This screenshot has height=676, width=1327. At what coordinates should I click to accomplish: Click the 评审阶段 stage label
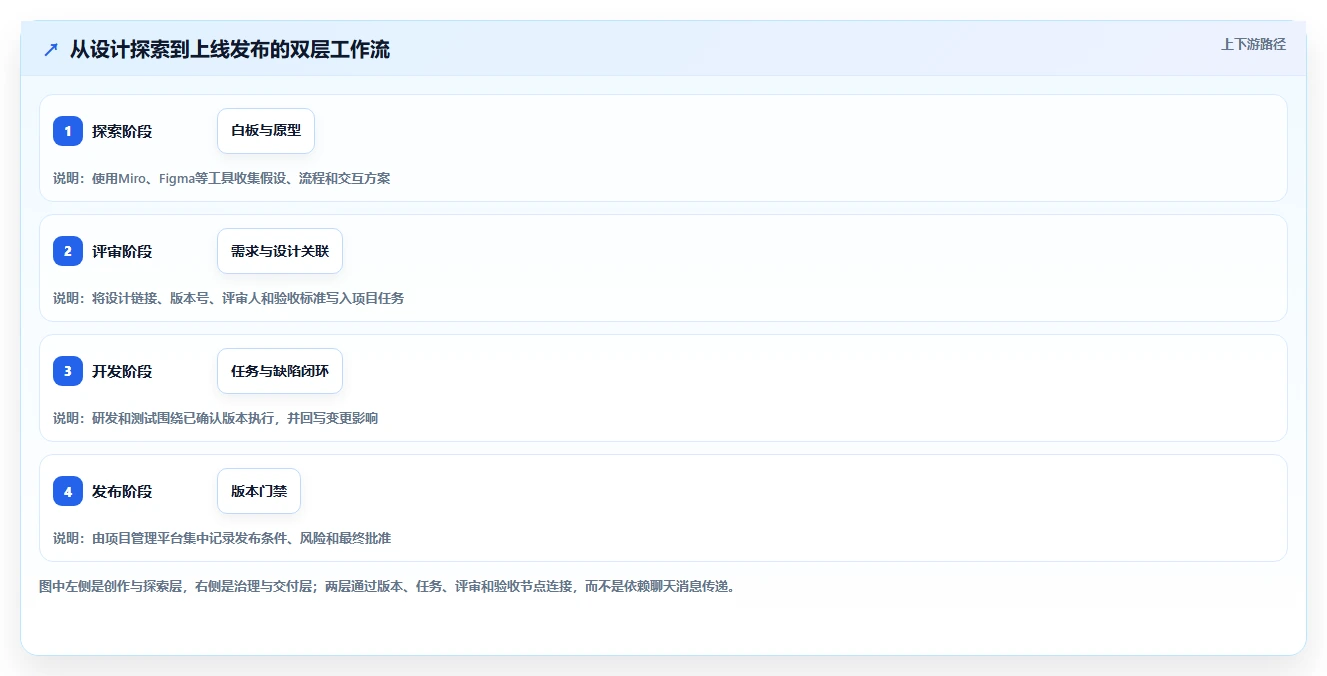pyautogui.click(x=122, y=251)
